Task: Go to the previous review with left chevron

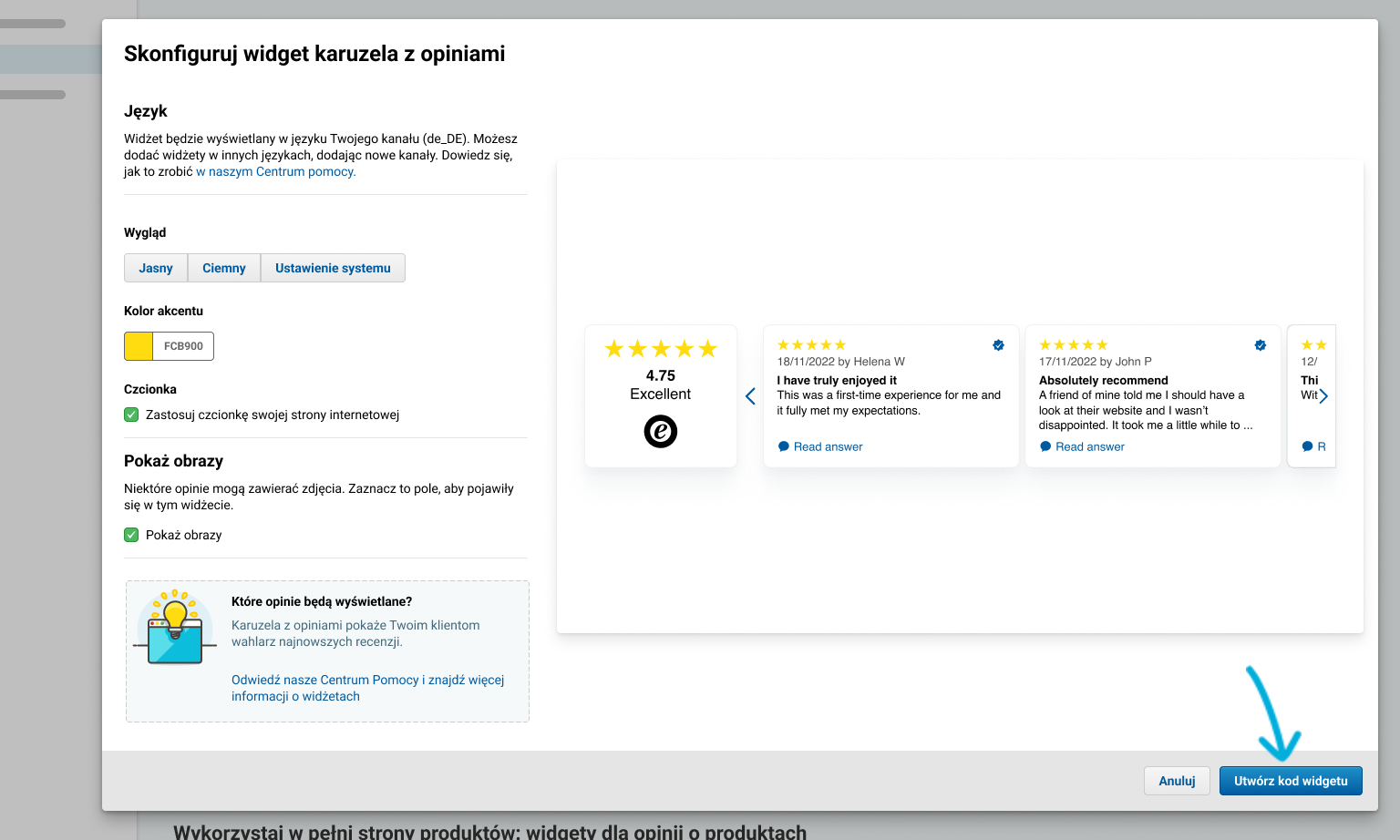Action: tap(750, 396)
